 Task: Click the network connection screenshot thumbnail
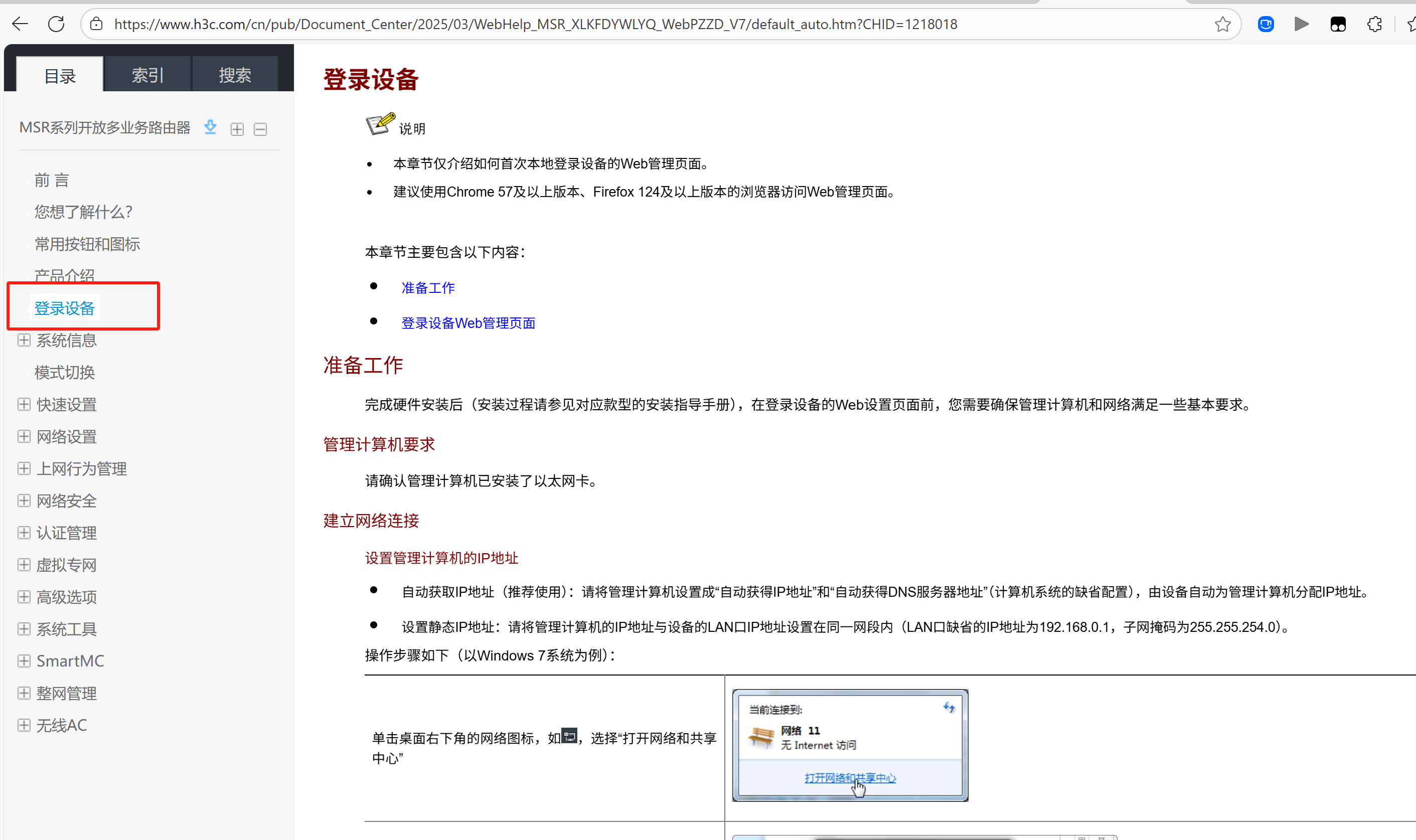(850, 745)
